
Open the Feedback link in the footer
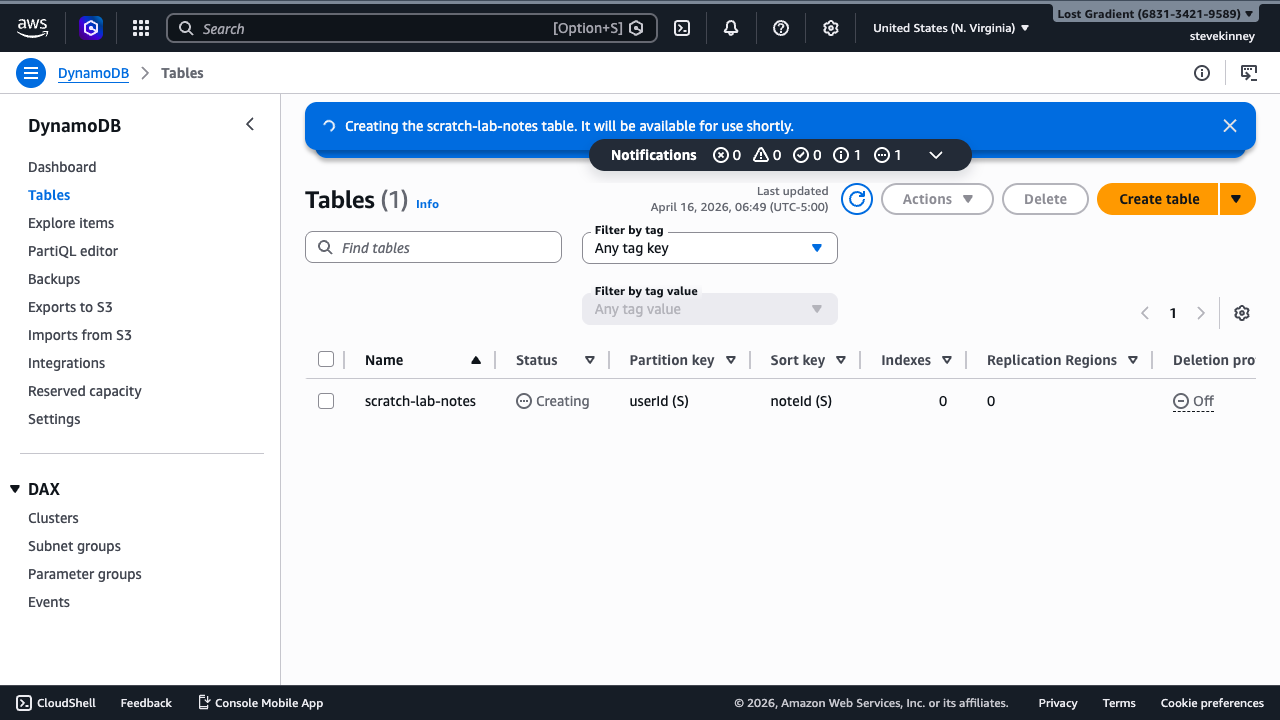coord(146,703)
